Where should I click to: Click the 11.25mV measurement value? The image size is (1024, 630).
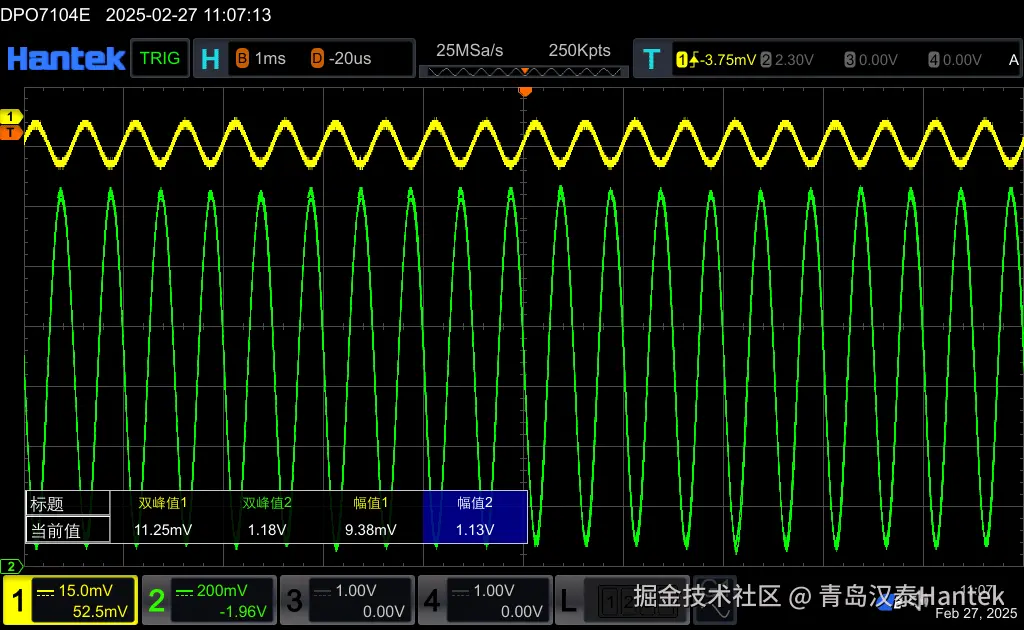pos(163,529)
